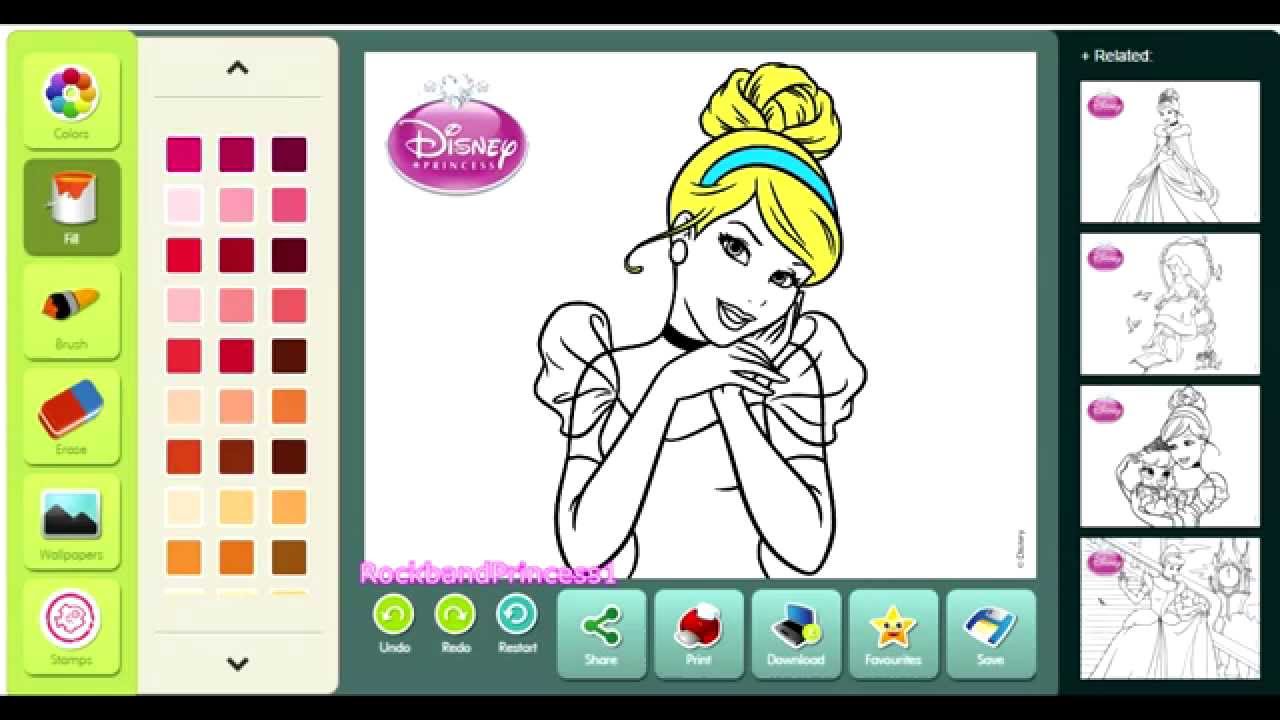
Task: Select dark brown swatch ending fifth row
Action: coord(289,356)
